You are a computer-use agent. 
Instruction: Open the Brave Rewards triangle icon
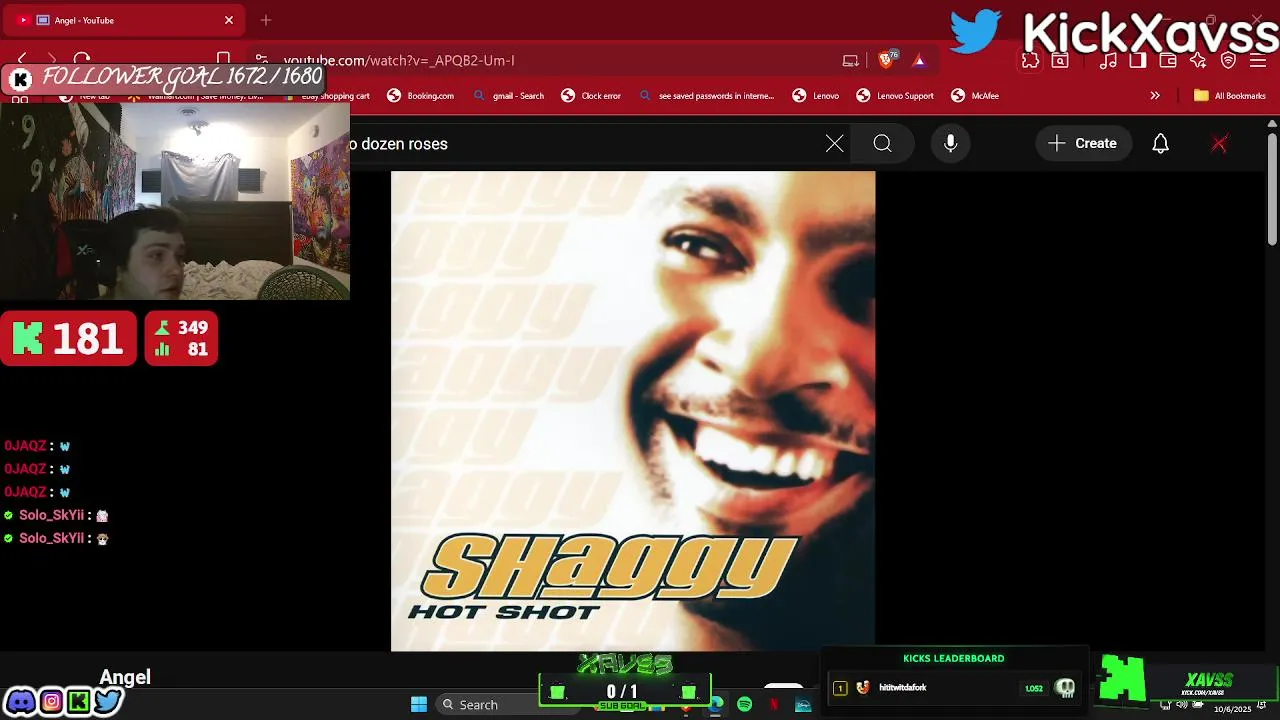pyautogui.click(x=919, y=60)
